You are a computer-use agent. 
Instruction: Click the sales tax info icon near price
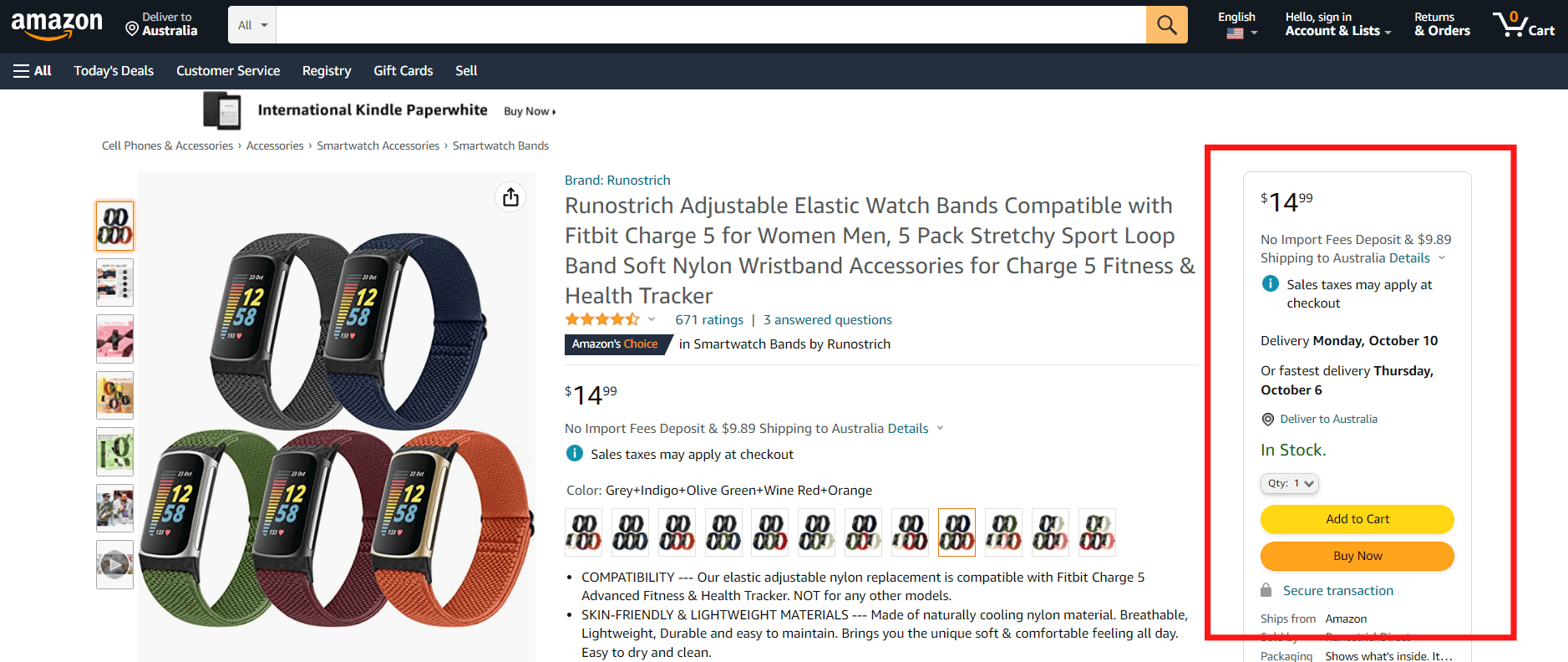(575, 453)
